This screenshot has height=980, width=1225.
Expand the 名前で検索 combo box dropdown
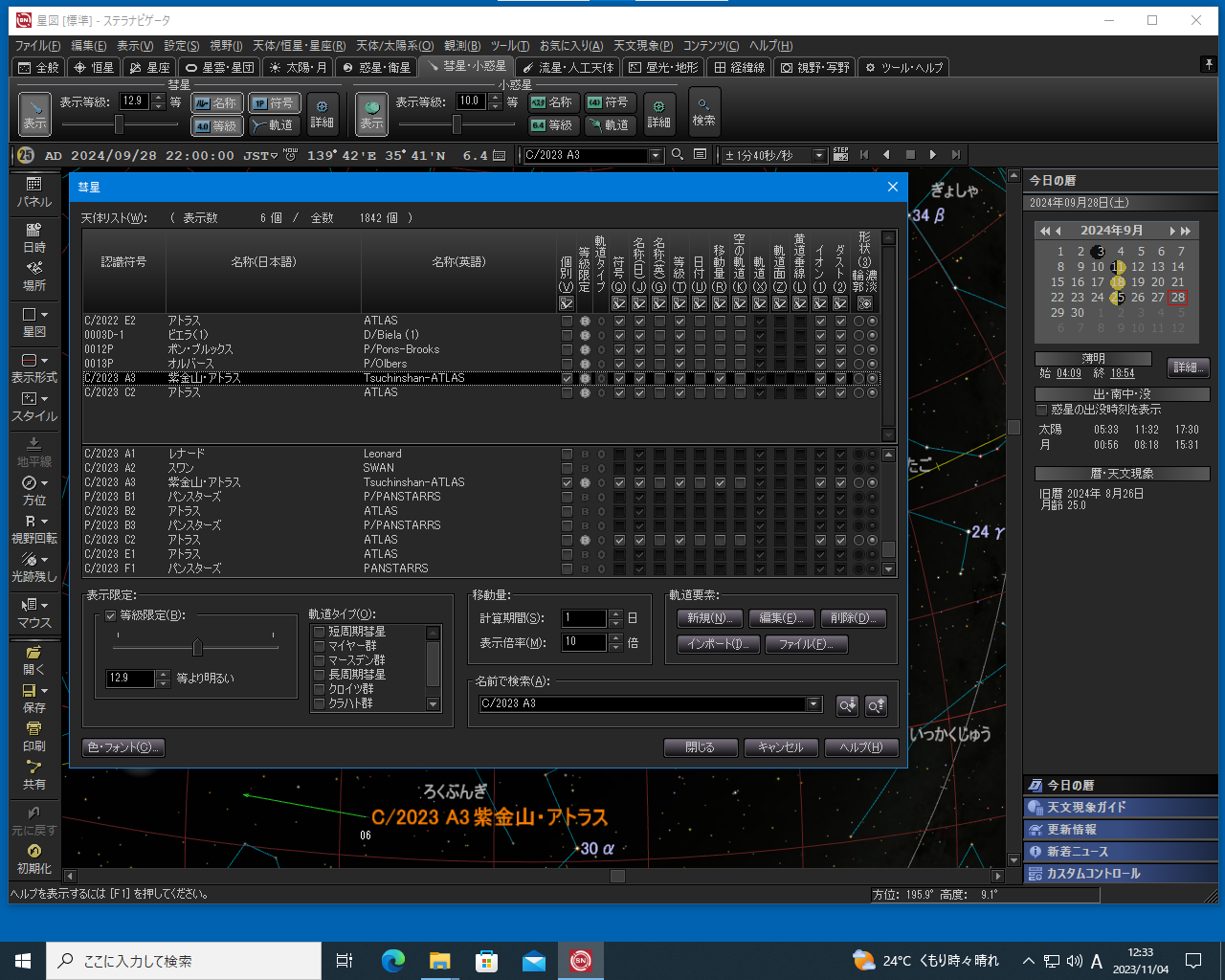(813, 704)
